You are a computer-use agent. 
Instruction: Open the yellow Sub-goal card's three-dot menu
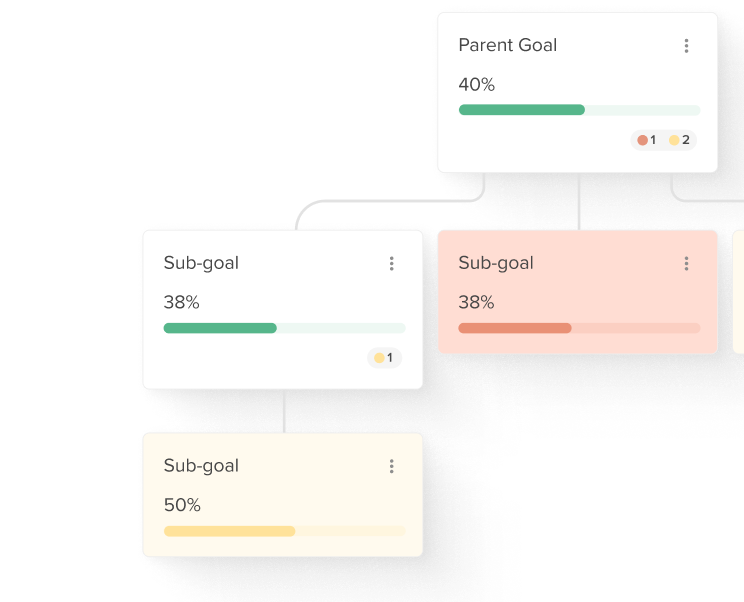coord(391,466)
